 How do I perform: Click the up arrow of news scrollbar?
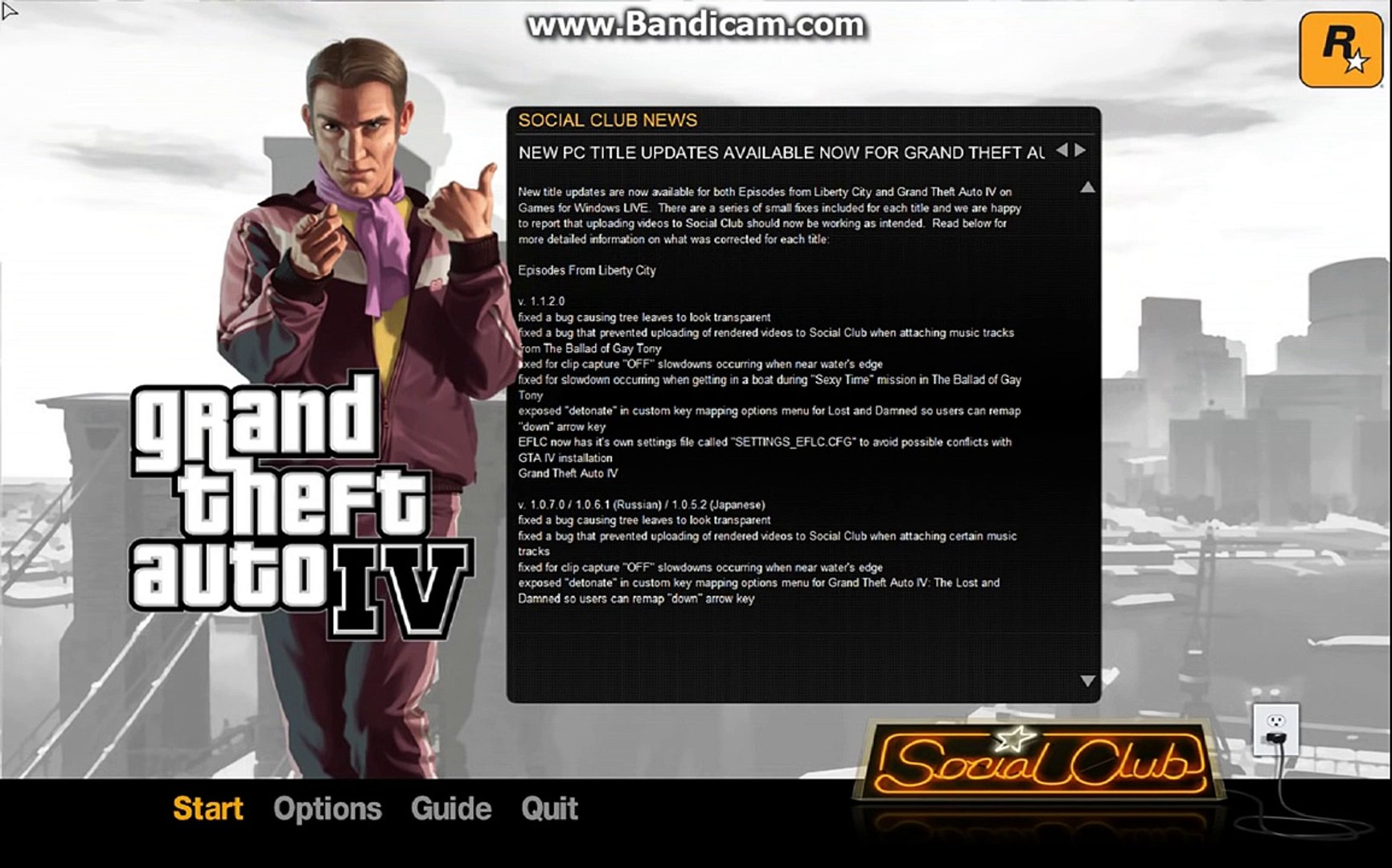click(x=1087, y=187)
